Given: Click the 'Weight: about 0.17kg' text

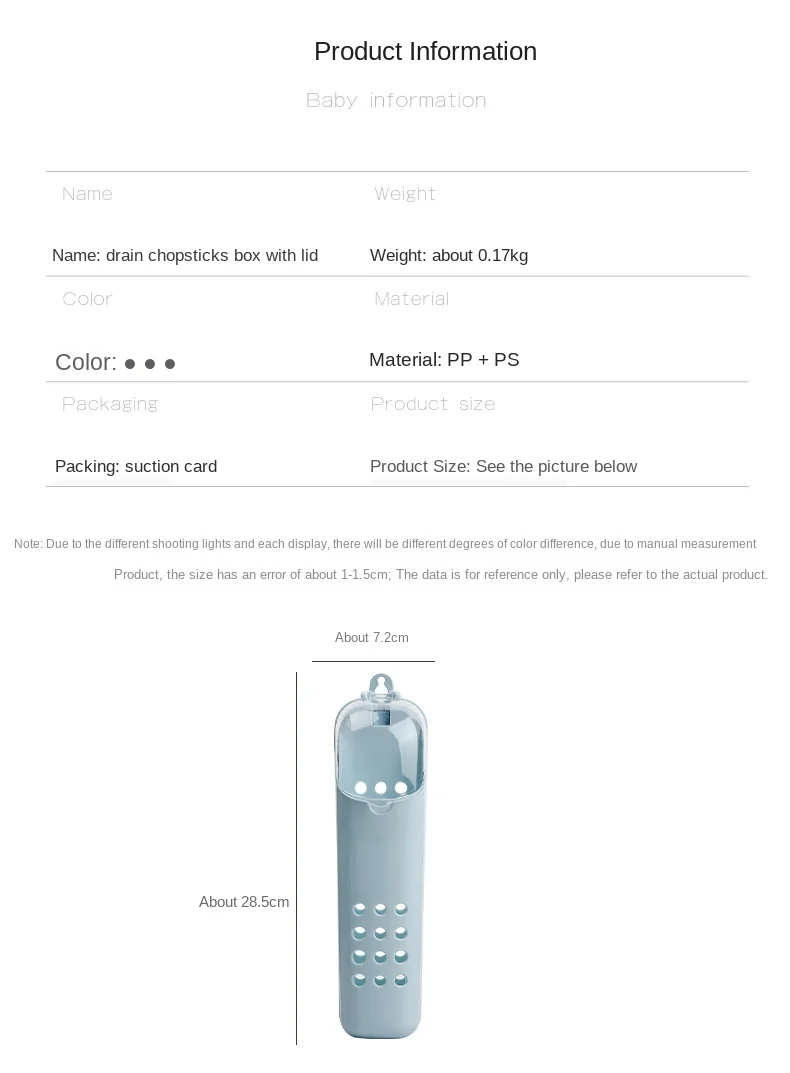Looking at the screenshot, I should coord(449,255).
